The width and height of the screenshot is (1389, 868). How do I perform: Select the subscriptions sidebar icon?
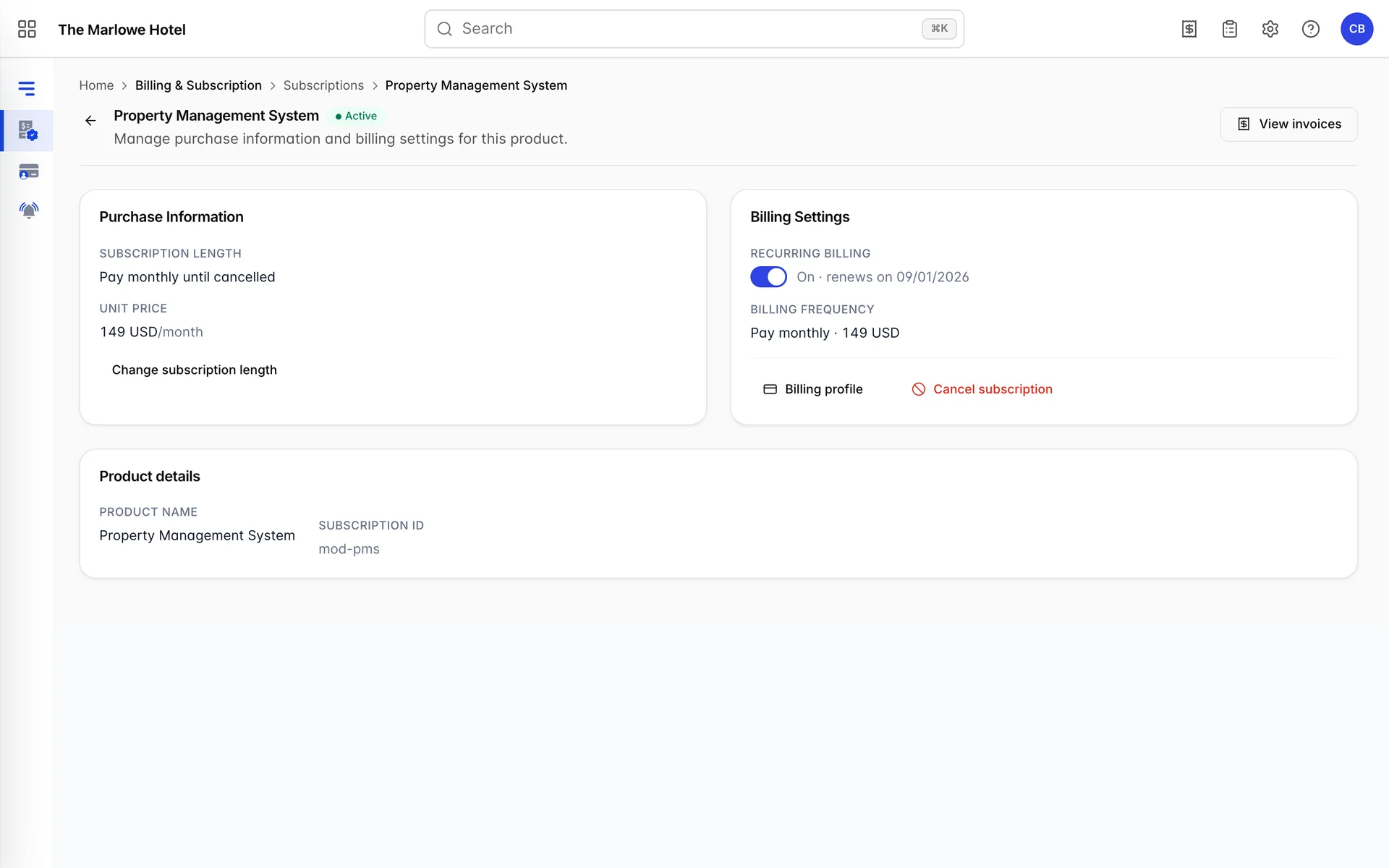click(x=28, y=131)
